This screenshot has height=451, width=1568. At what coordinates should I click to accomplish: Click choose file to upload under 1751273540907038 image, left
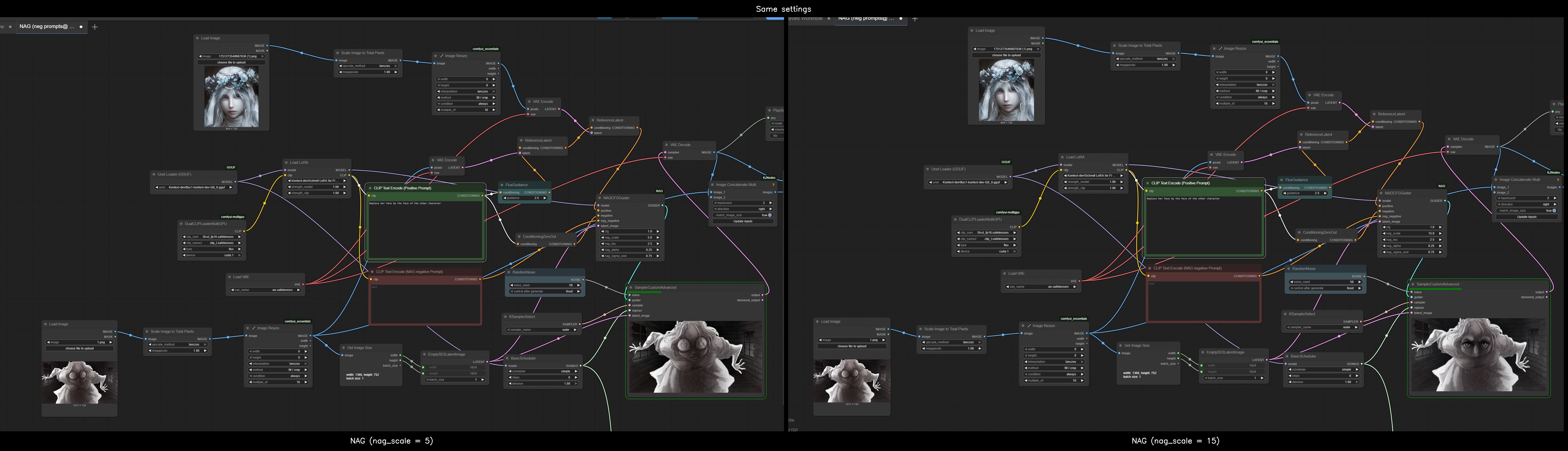pyautogui.click(x=231, y=62)
